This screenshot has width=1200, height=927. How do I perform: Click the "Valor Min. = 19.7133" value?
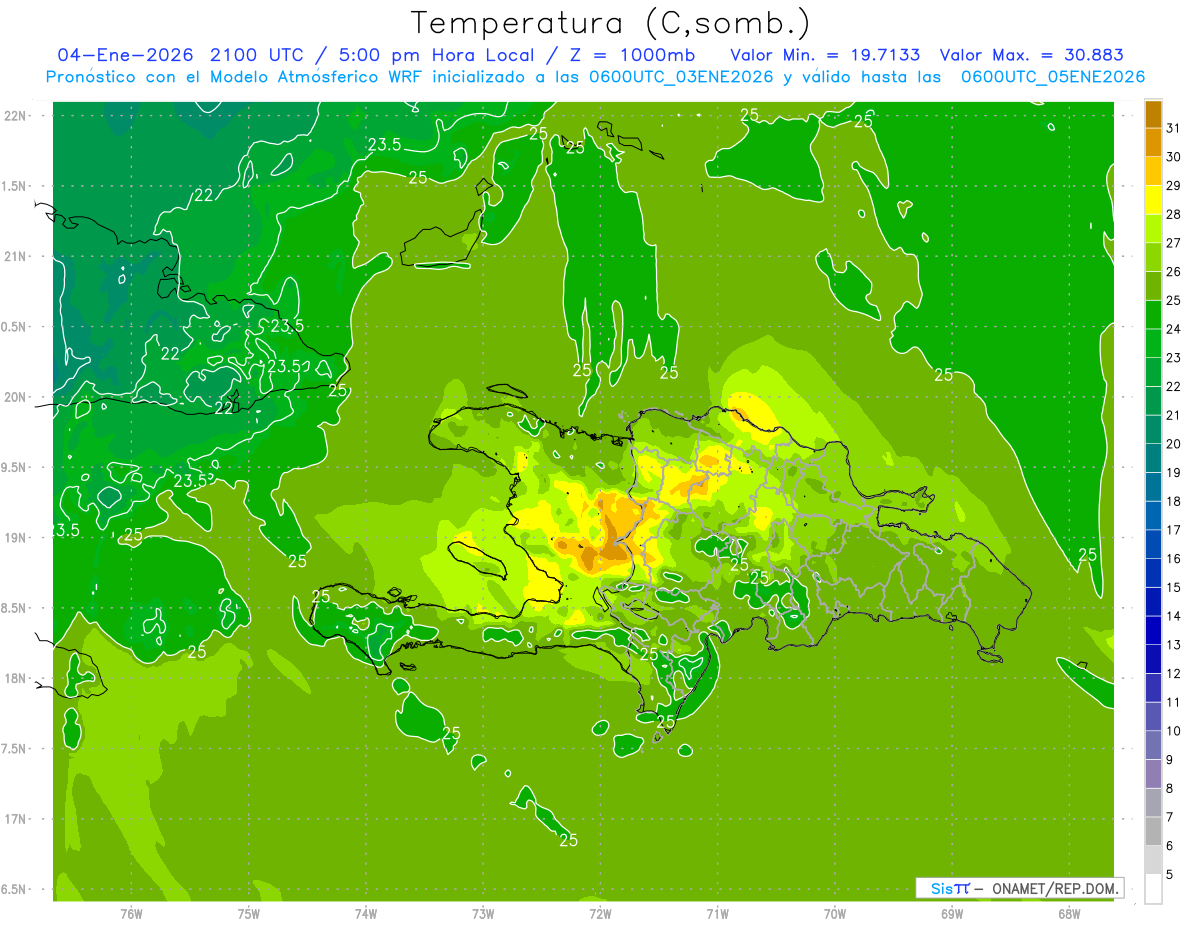coord(825,55)
